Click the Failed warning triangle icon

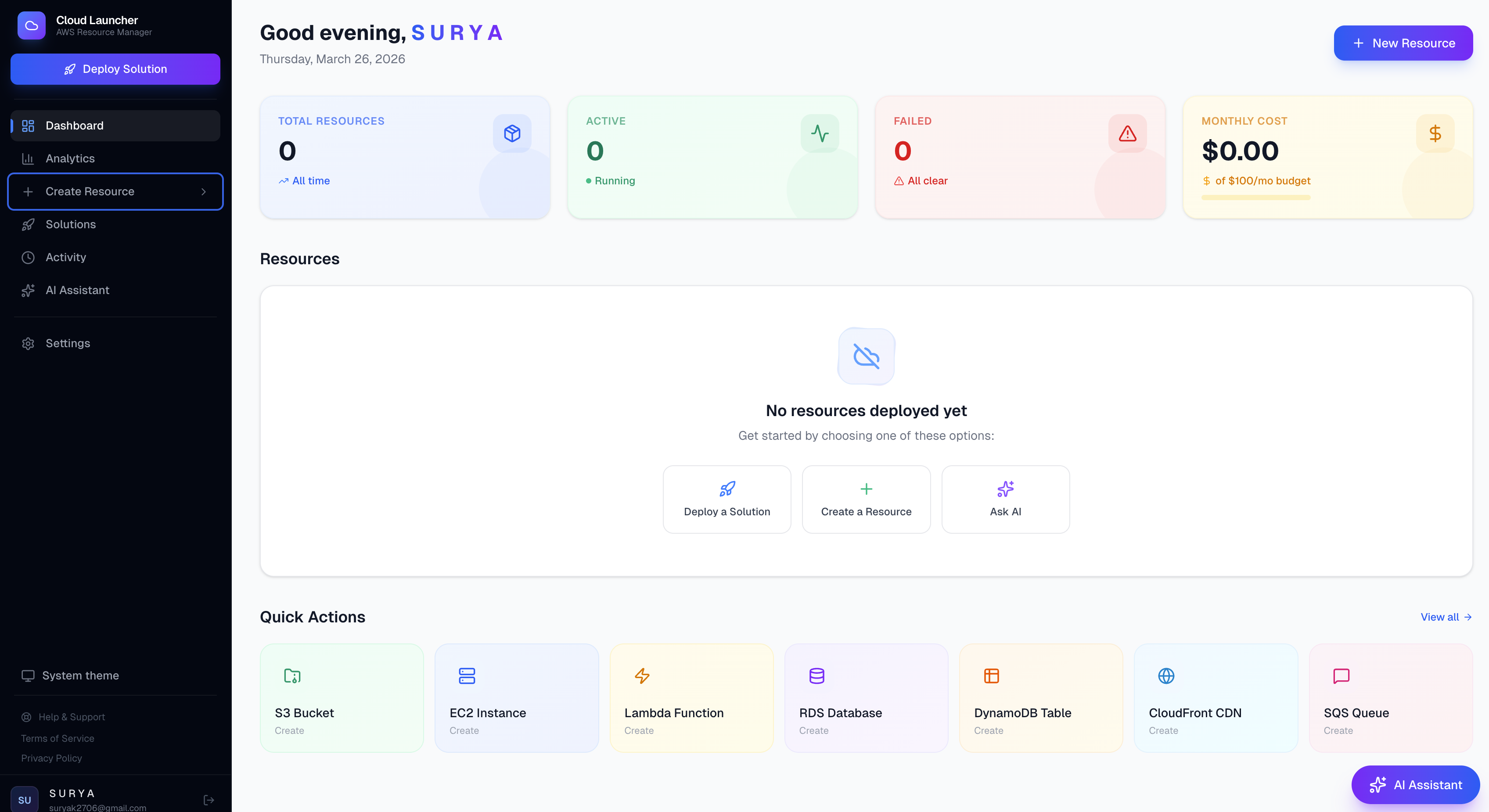click(x=1127, y=133)
